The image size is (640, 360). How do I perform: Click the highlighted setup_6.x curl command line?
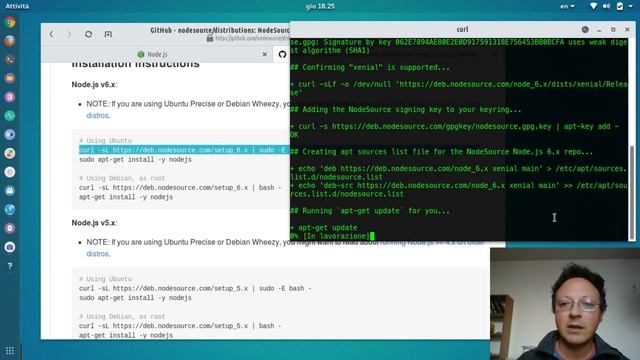[x=184, y=150]
